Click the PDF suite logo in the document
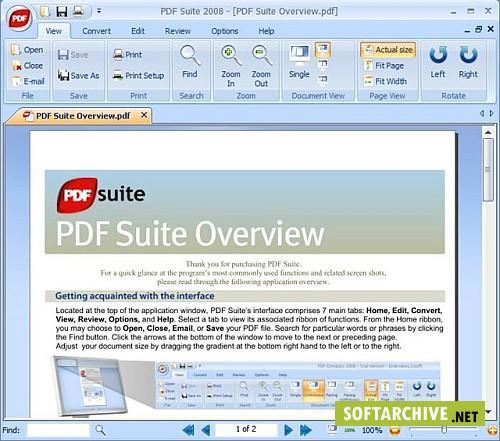 pos(101,195)
